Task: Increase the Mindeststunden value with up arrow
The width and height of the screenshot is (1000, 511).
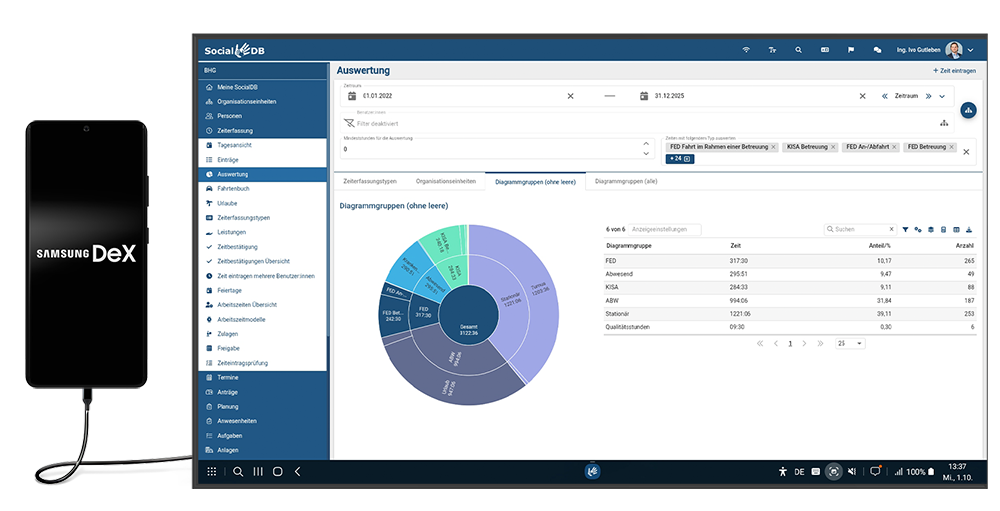Action: 645,143
